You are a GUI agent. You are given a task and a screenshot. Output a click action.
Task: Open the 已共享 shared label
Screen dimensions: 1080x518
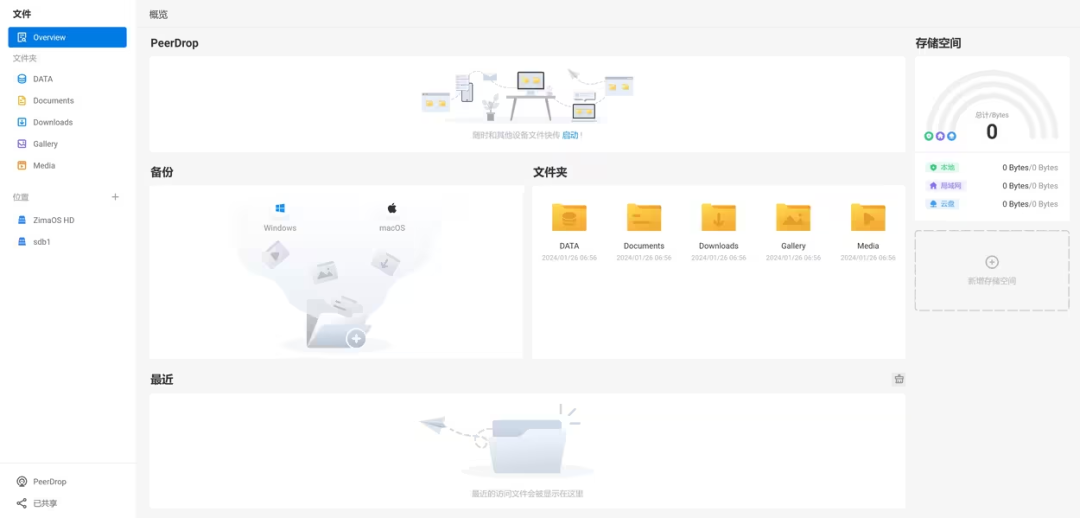coord(45,503)
